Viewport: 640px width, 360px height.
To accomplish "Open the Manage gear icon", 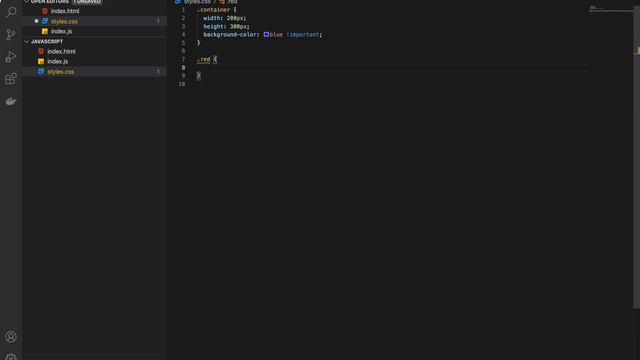I will 11,357.
